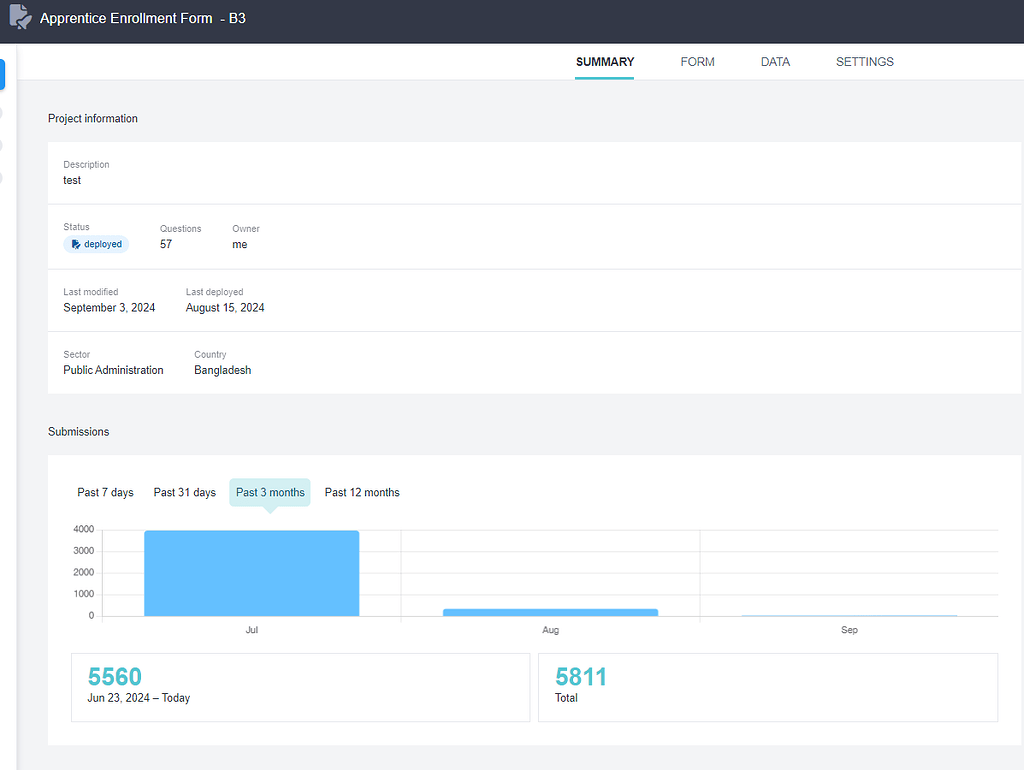
Task: Select the Past 3 months range button
Action: 270,492
